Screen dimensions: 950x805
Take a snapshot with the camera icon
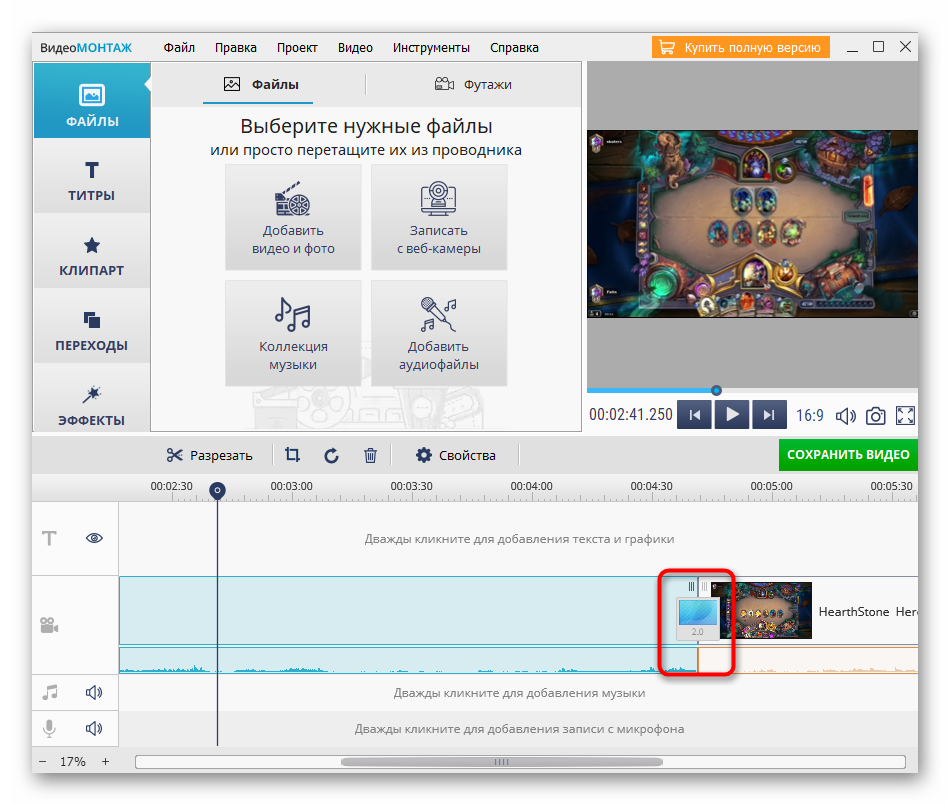[875, 415]
